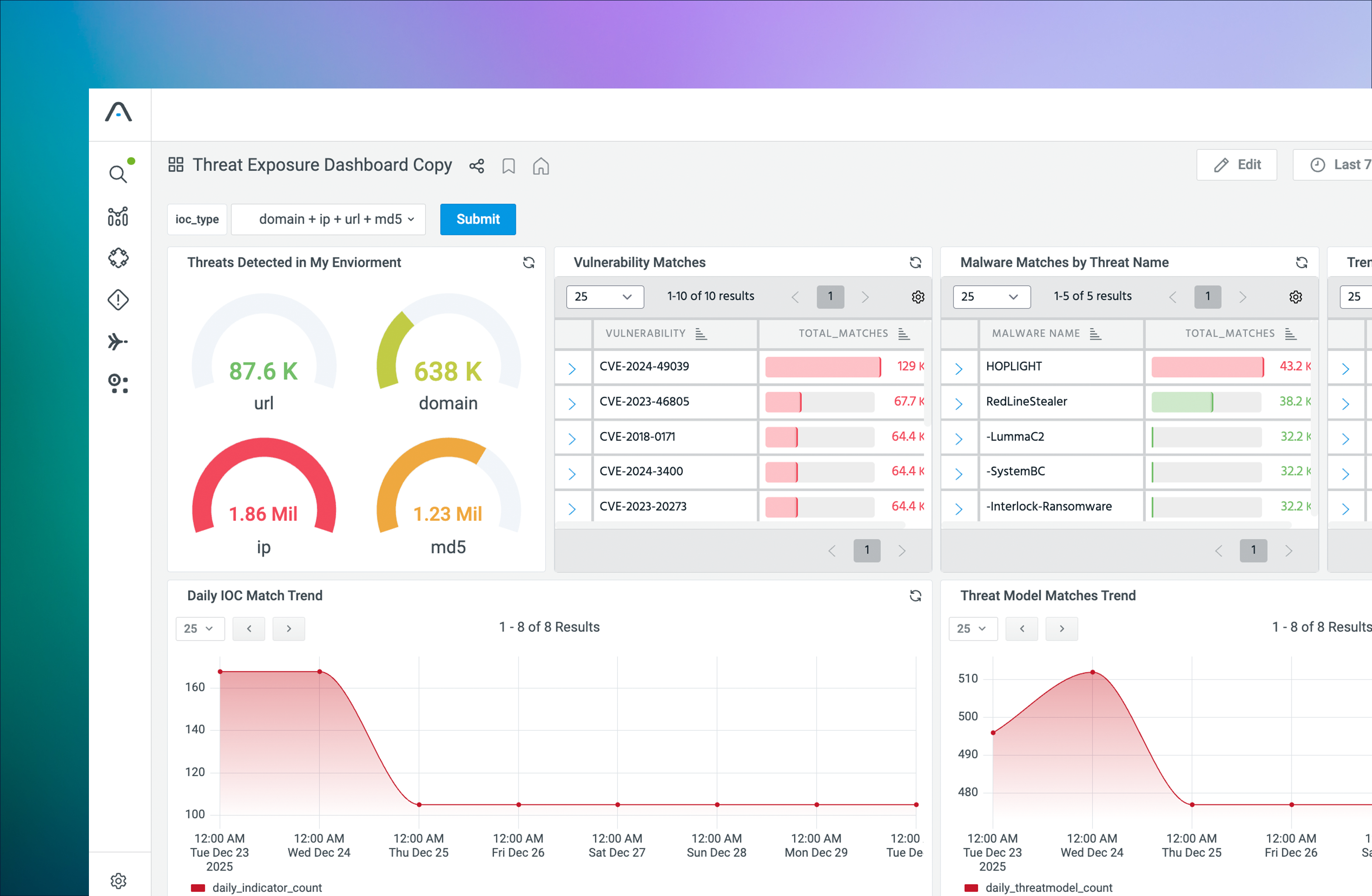This screenshot has height=896, width=1372.
Task: Open Malware Matches table settings gear
Action: point(1295,296)
